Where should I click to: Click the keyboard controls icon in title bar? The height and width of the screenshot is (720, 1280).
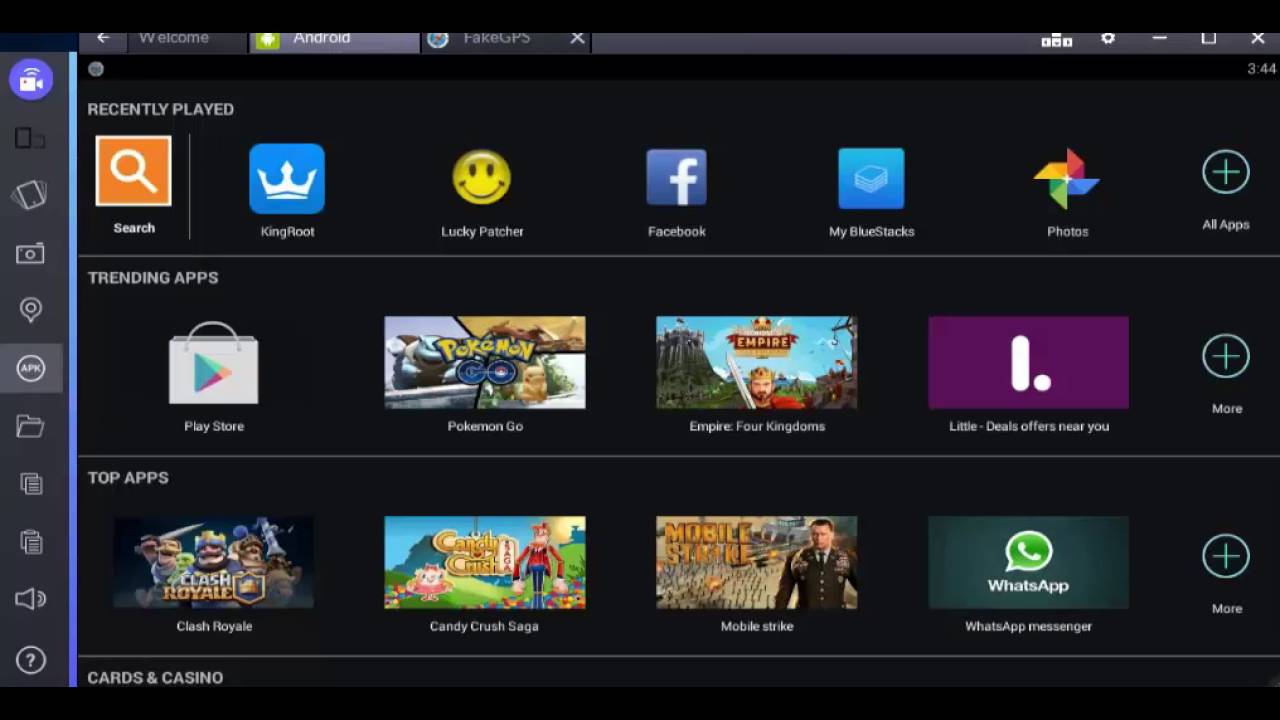click(1057, 40)
